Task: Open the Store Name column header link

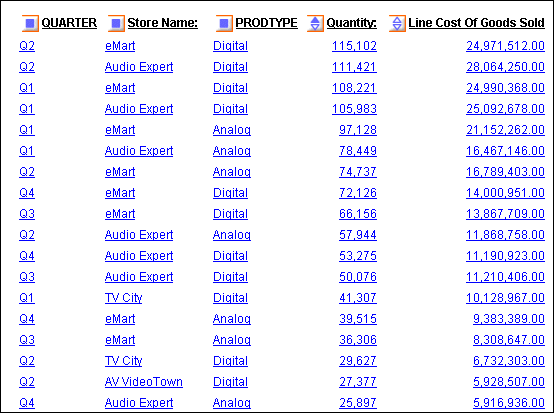Action: pos(163,23)
